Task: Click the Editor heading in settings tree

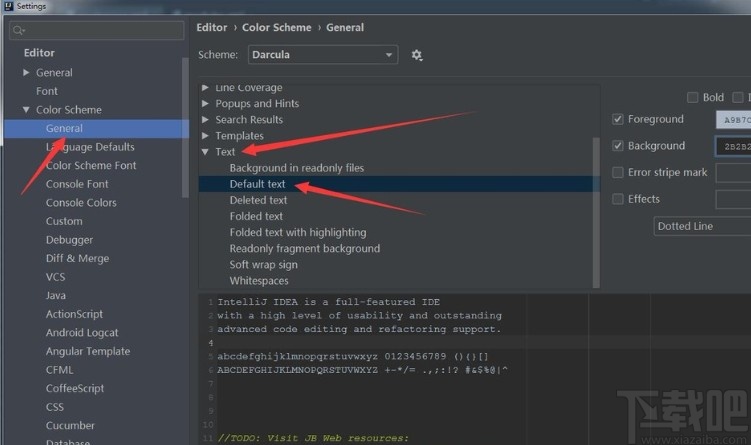Action: pos(39,53)
